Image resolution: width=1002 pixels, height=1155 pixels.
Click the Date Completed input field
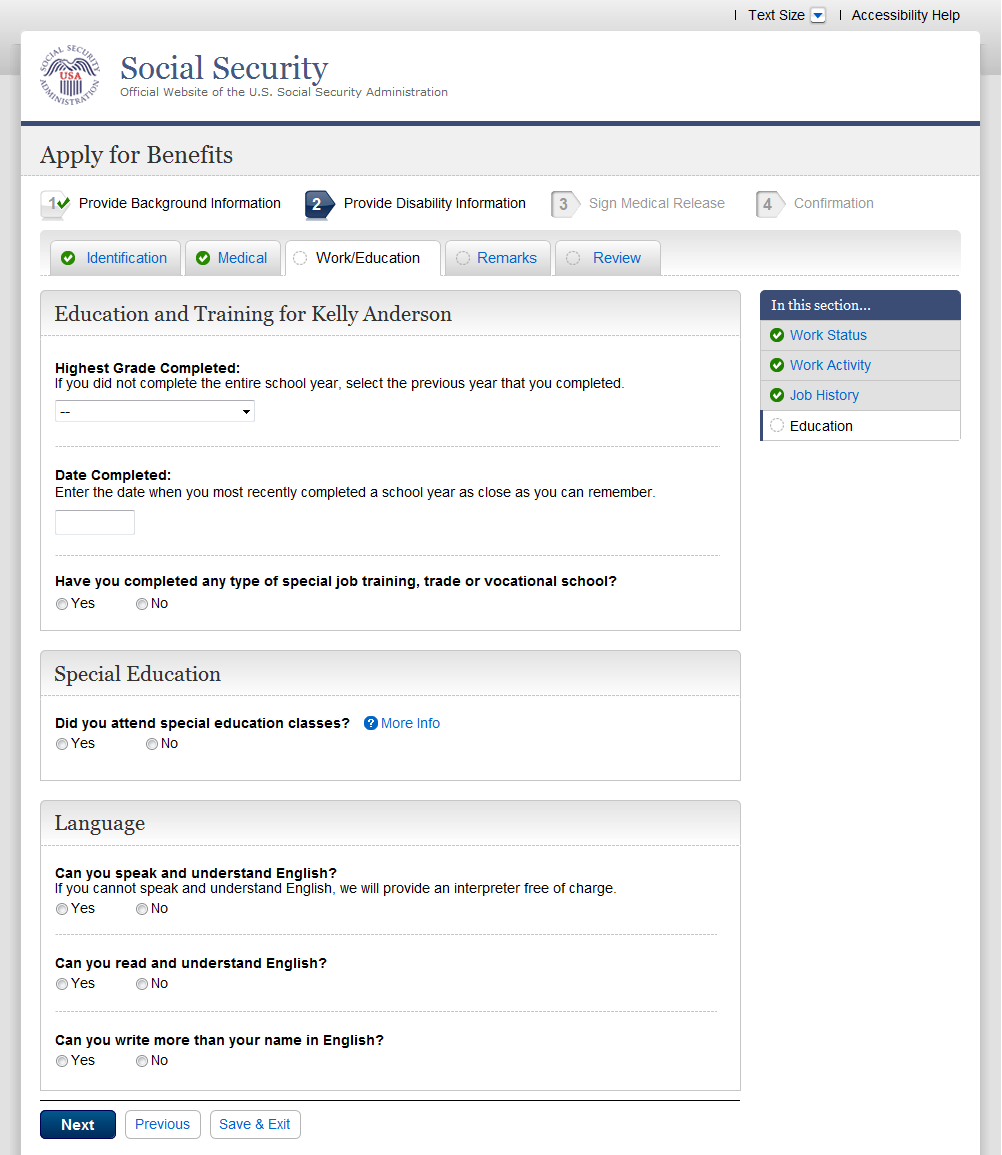point(95,522)
